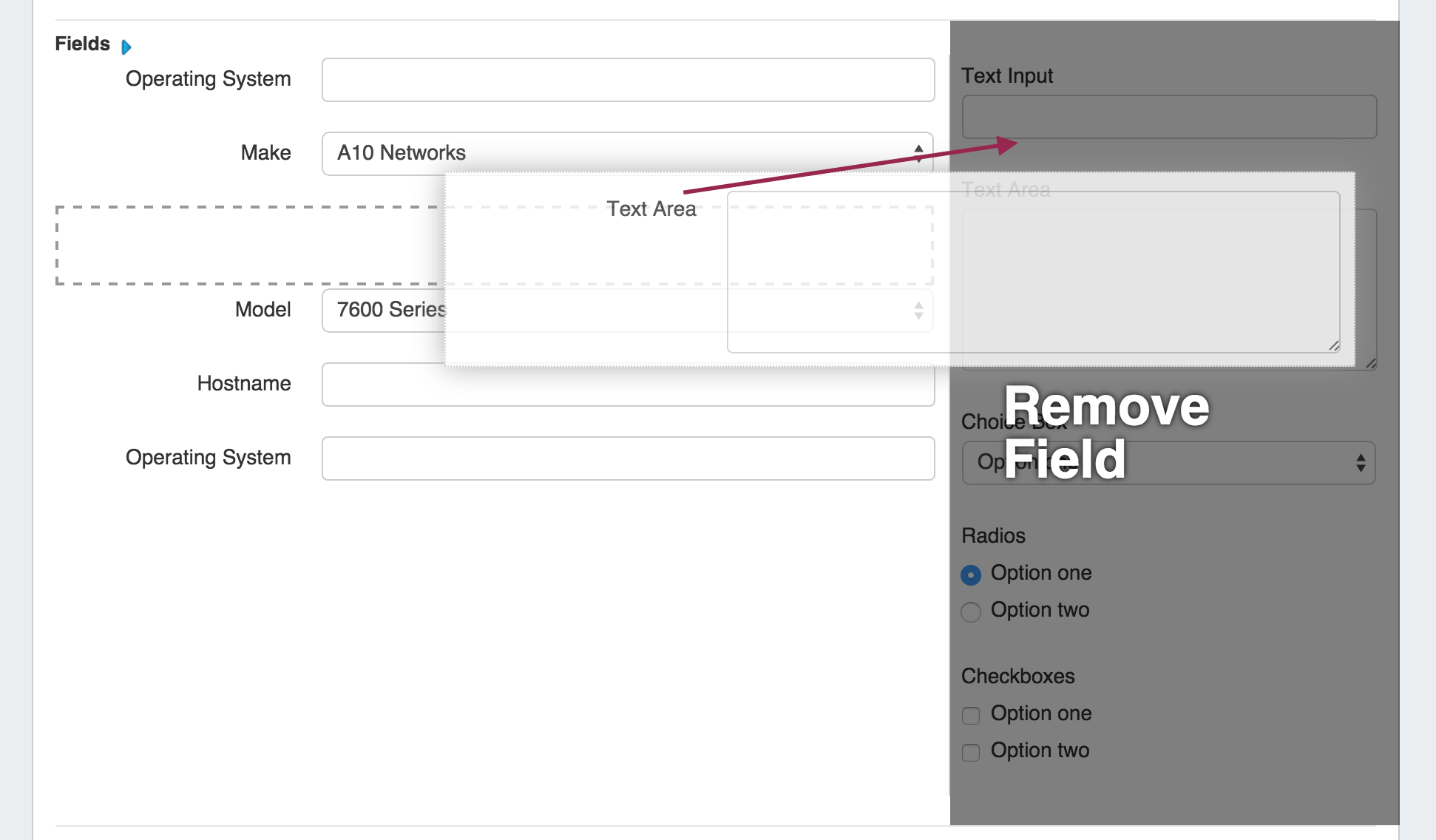
Task: Check Option two under Checkboxes
Action: pos(971,752)
